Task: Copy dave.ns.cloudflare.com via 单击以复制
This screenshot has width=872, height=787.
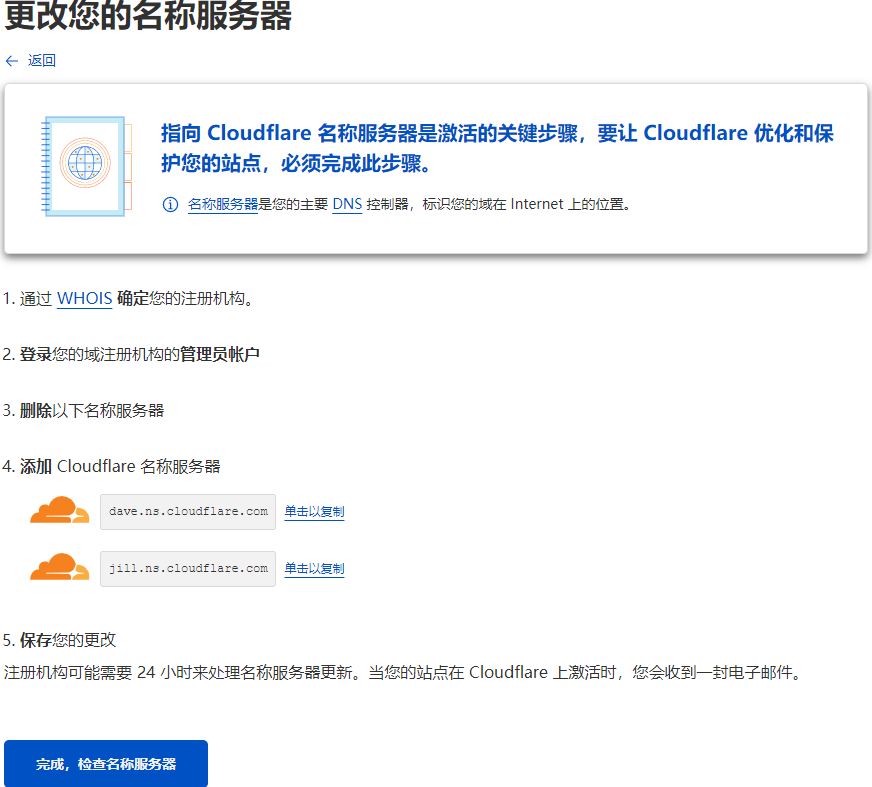Action: [314, 512]
